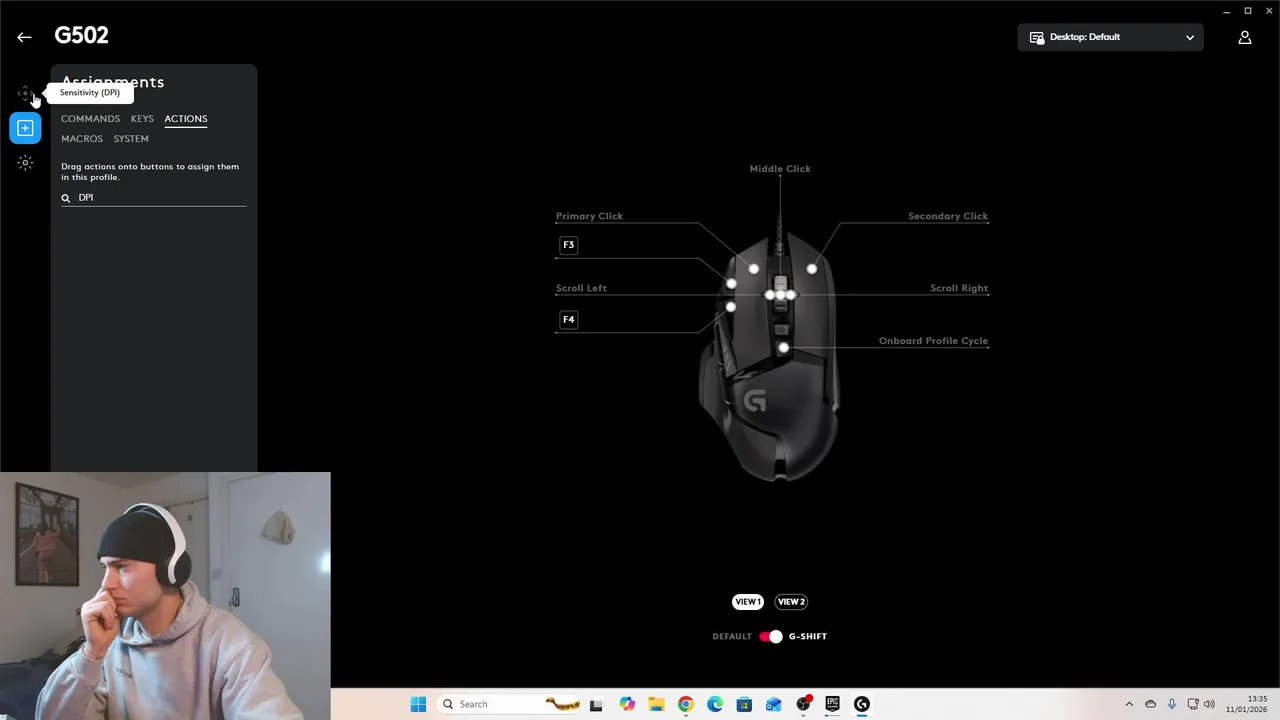Image resolution: width=1280 pixels, height=720 pixels.
Task: Open File Explorer from the taskbar
Action: pyautogui.click(x=656, y=704)
